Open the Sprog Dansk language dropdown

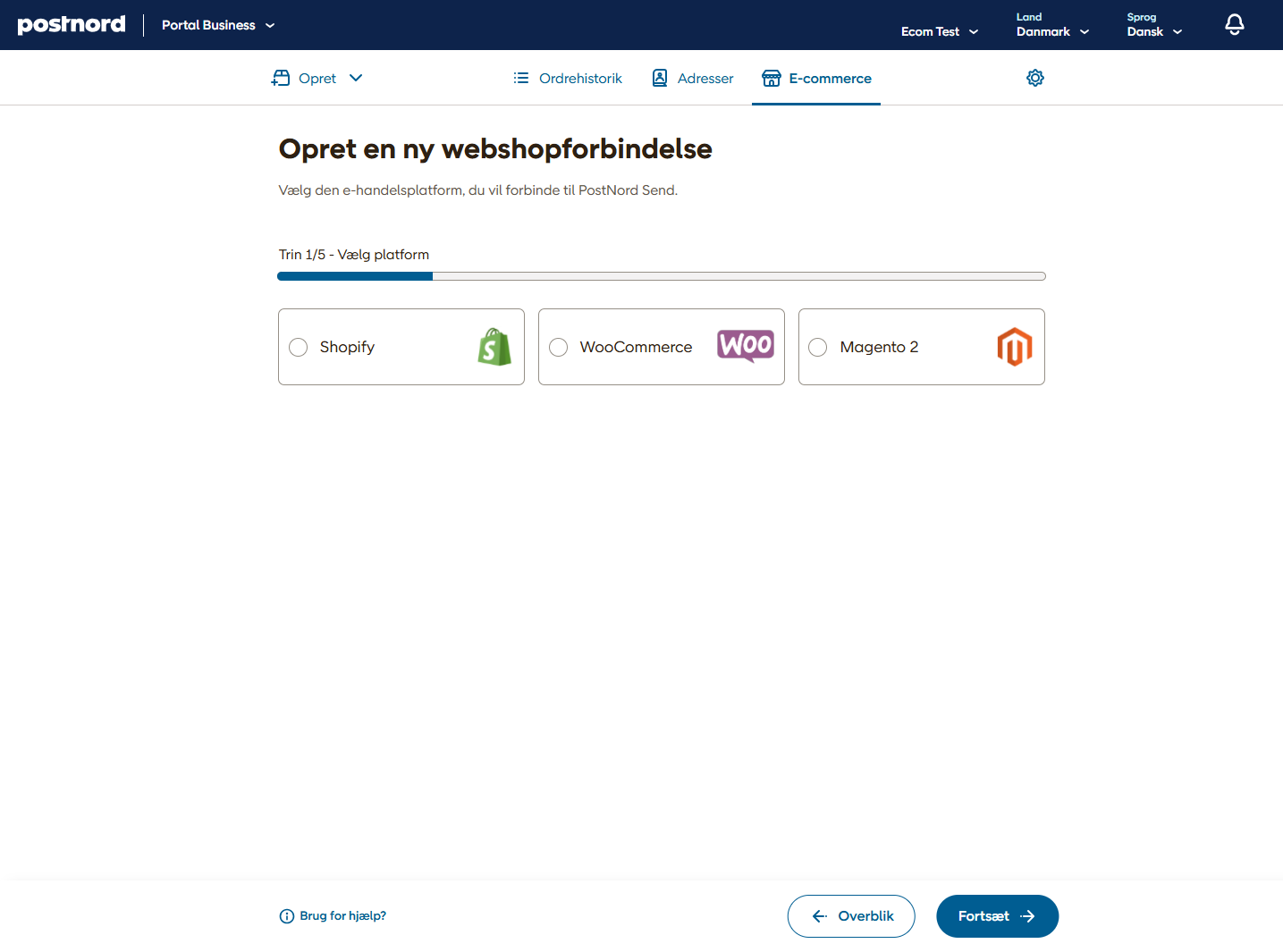point(1154,25)
